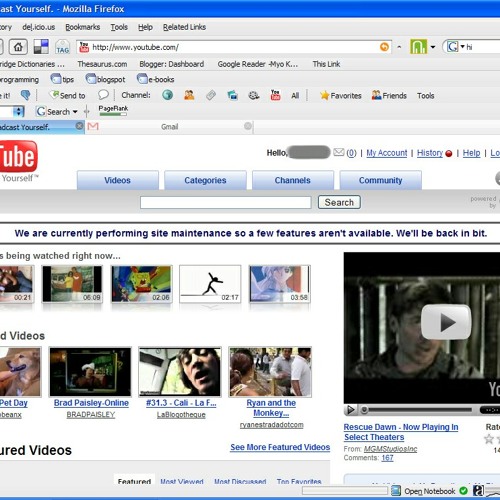500x500 pixels.
Task: Select the All channel option
Action: (295, 96)
